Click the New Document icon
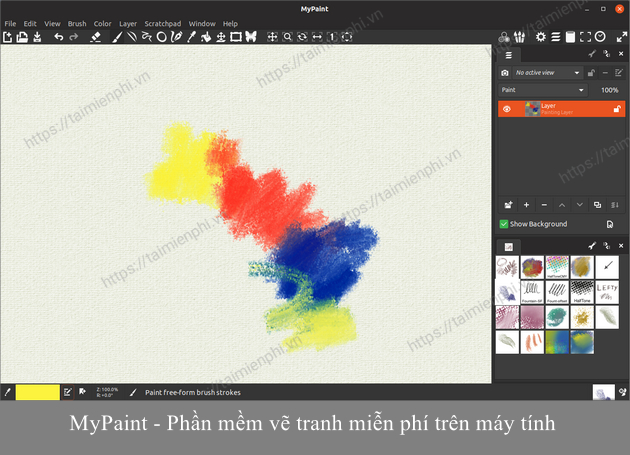 (x=8, y=37)
